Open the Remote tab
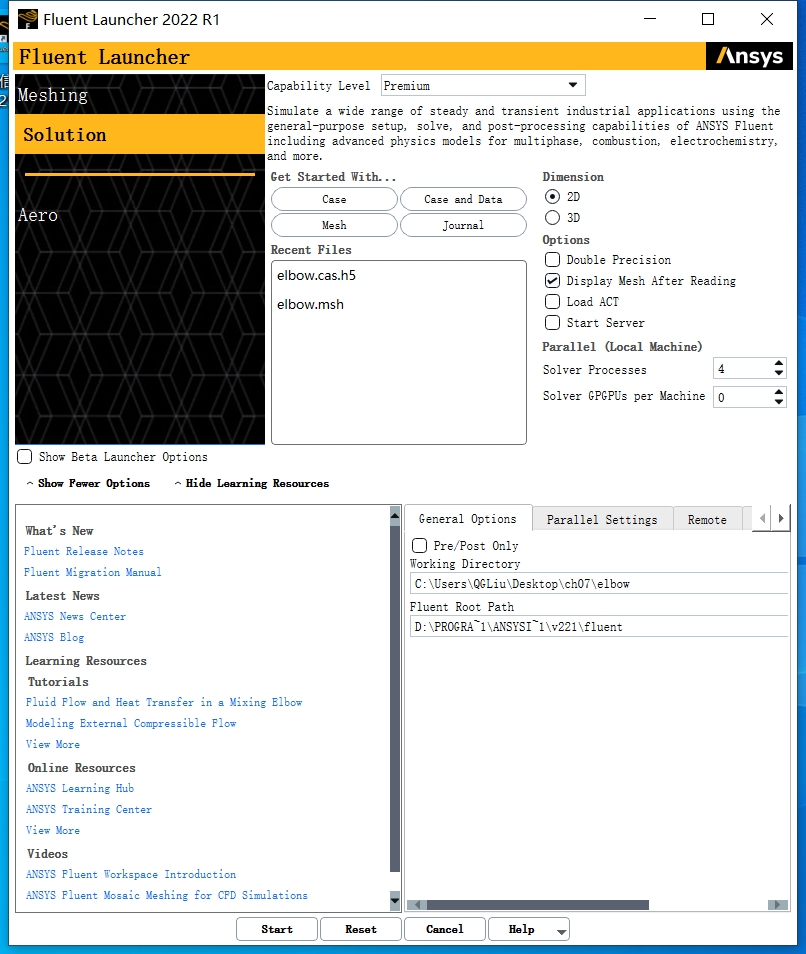This screenshot has height=954, width=806. 707,520
